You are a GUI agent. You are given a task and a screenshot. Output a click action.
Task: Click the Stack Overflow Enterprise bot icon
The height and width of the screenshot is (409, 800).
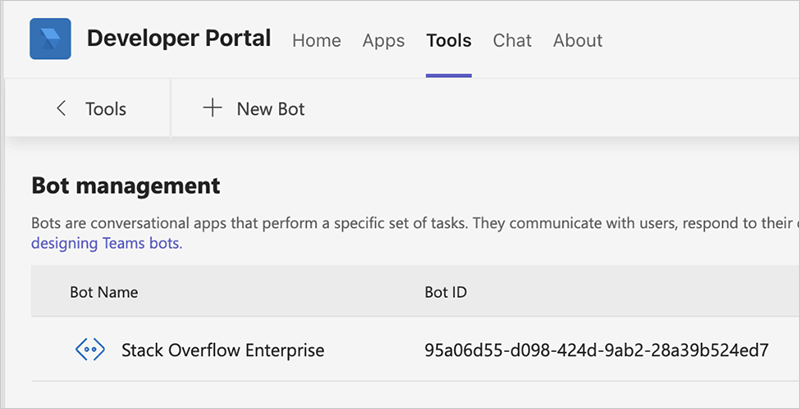(90, 350)
